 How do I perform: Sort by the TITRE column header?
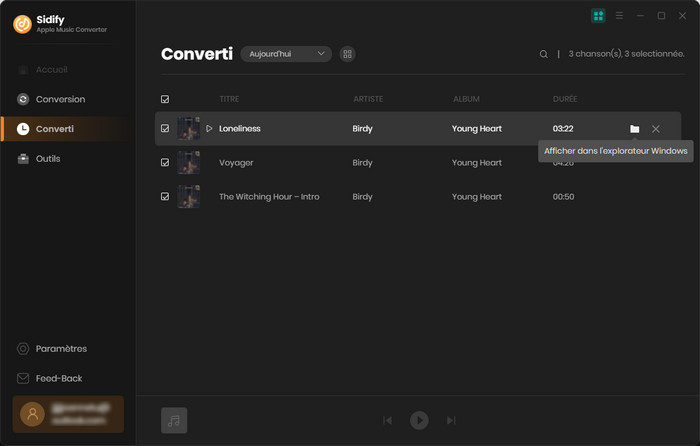229,99
